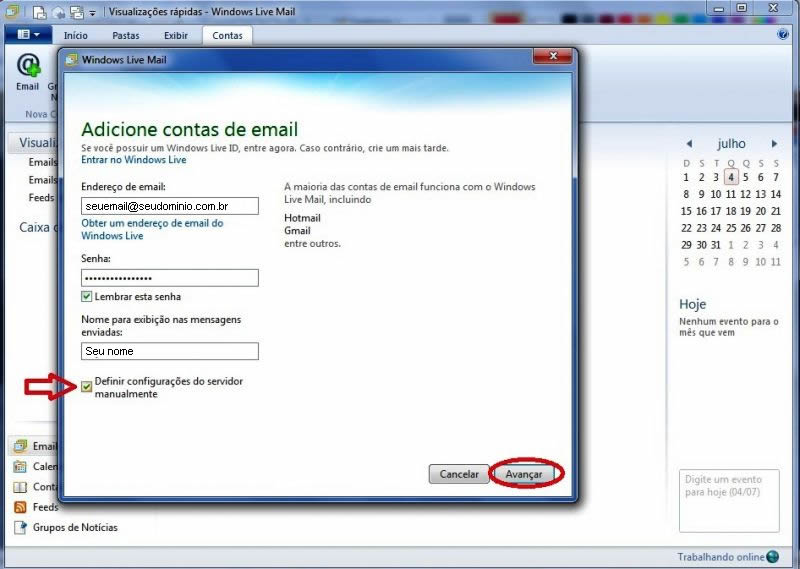Switch to the Pastas tab
The width and height of the screenshot is (800, 569).
[x=126, y=36]
